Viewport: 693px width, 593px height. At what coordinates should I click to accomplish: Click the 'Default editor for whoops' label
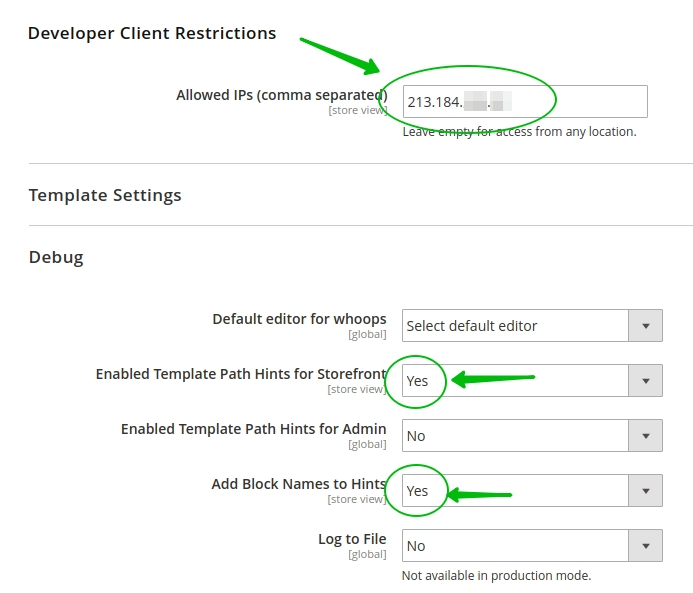tap(299, 319)
